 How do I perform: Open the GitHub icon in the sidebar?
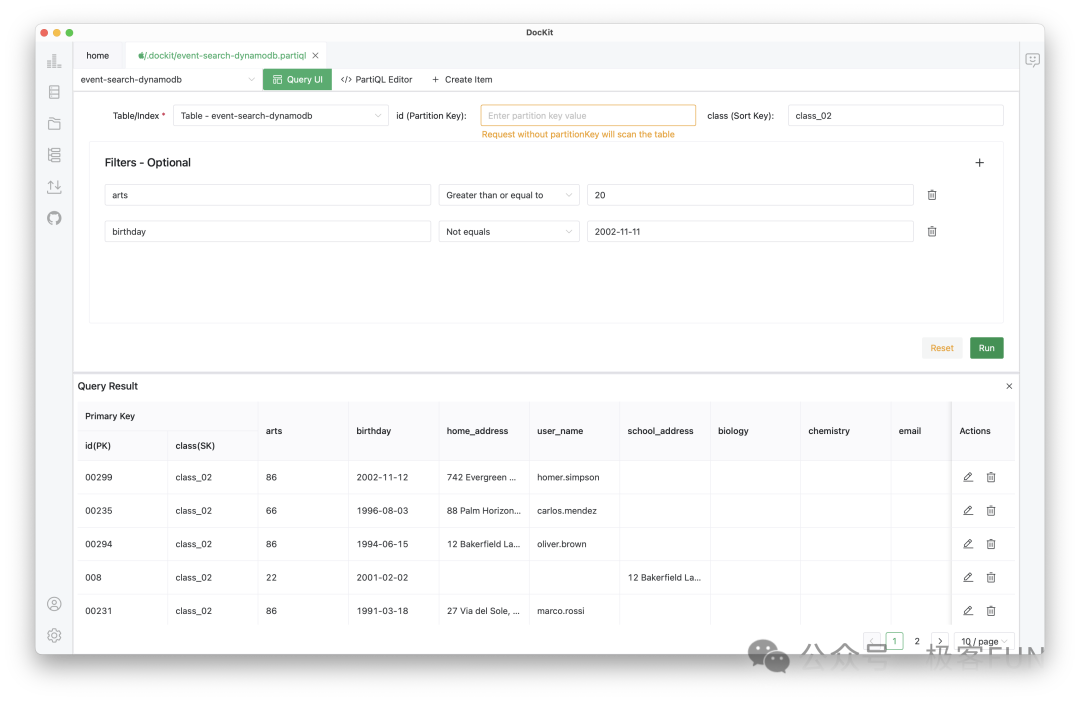54,218
